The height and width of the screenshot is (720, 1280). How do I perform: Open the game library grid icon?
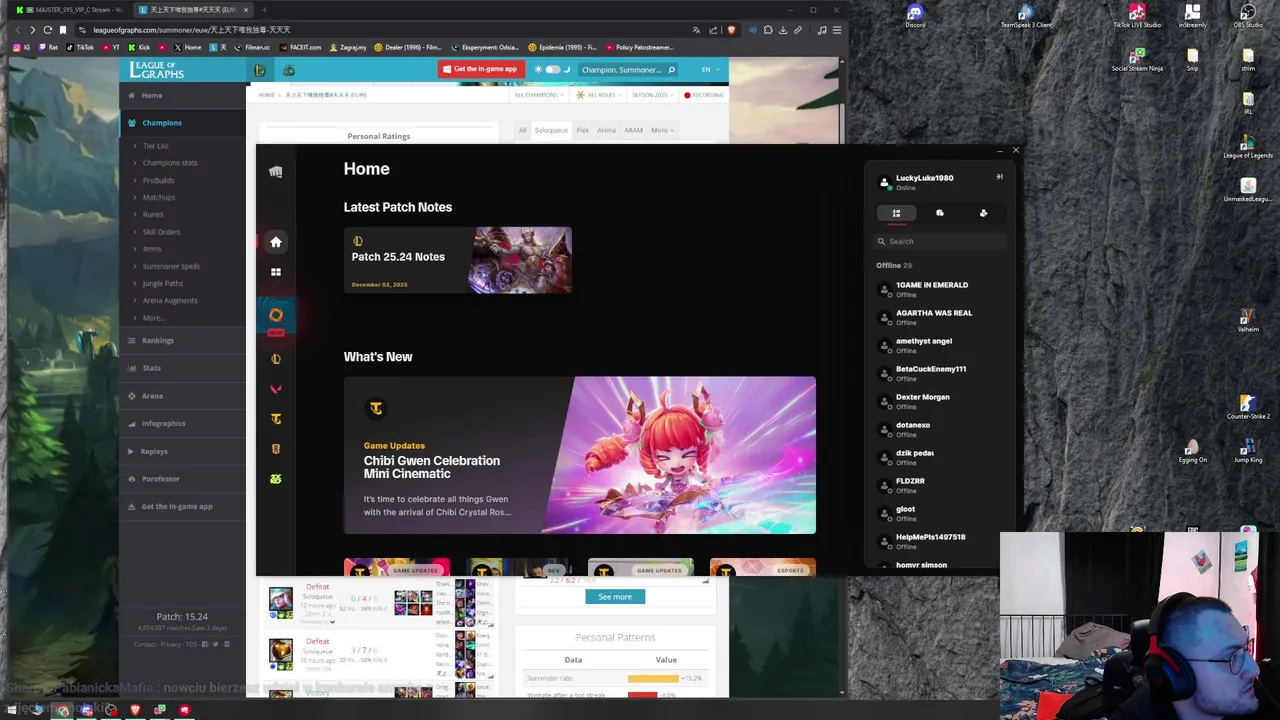(x=276, y=272)
